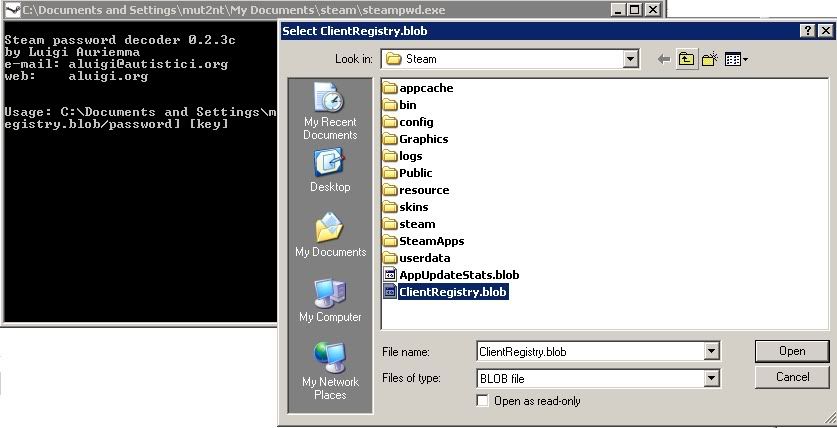Select the resource folder
Viewport: 837px width, 428px height.
click(x=416, y=191)
